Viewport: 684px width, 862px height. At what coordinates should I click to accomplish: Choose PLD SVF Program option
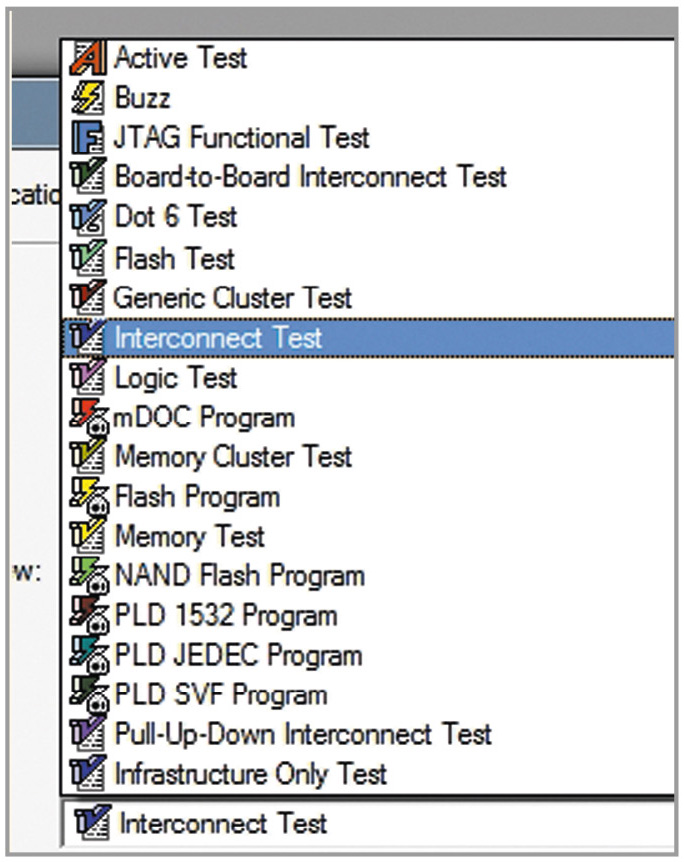[220, 695]
